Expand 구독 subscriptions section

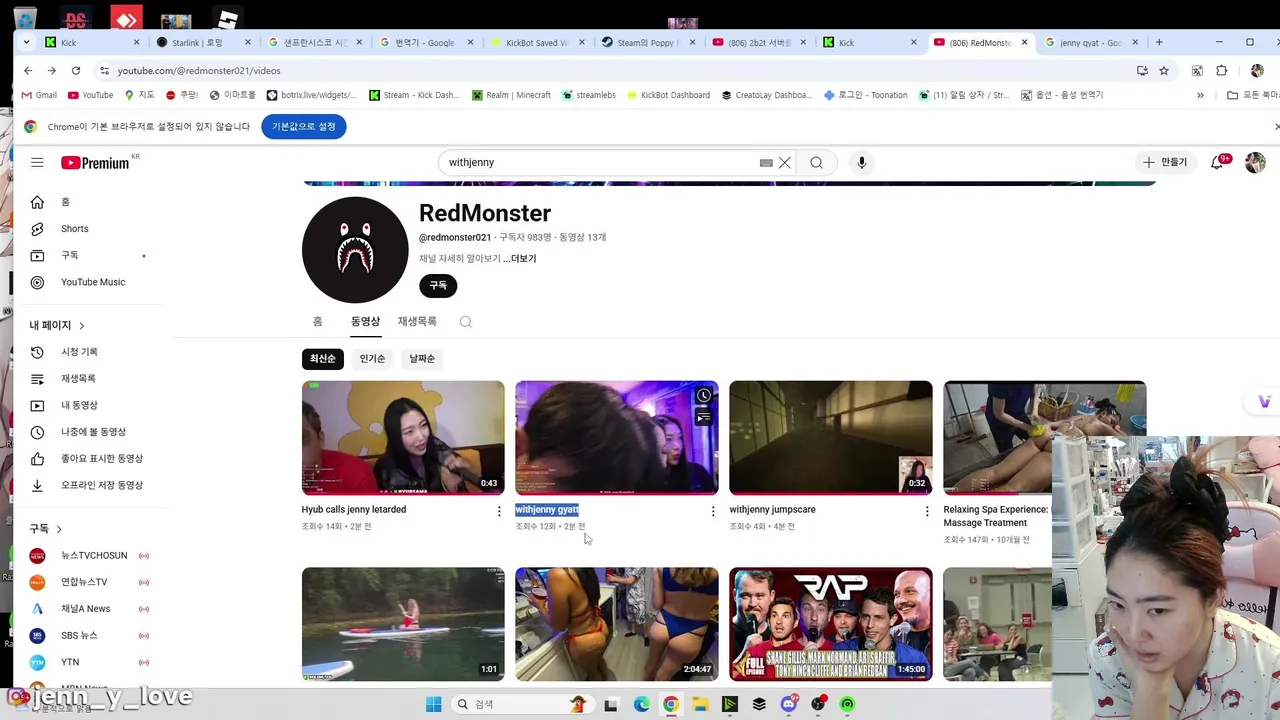[x=46, y=528]
